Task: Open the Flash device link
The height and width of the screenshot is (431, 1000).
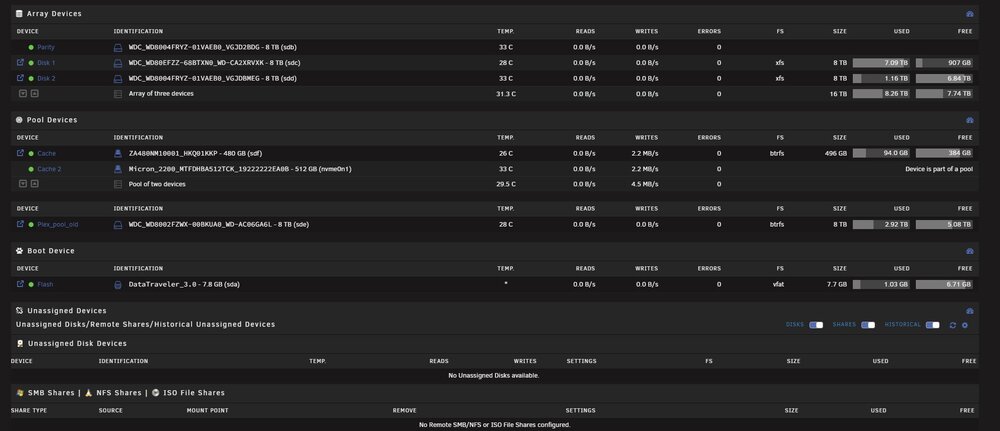Action: 45,284
